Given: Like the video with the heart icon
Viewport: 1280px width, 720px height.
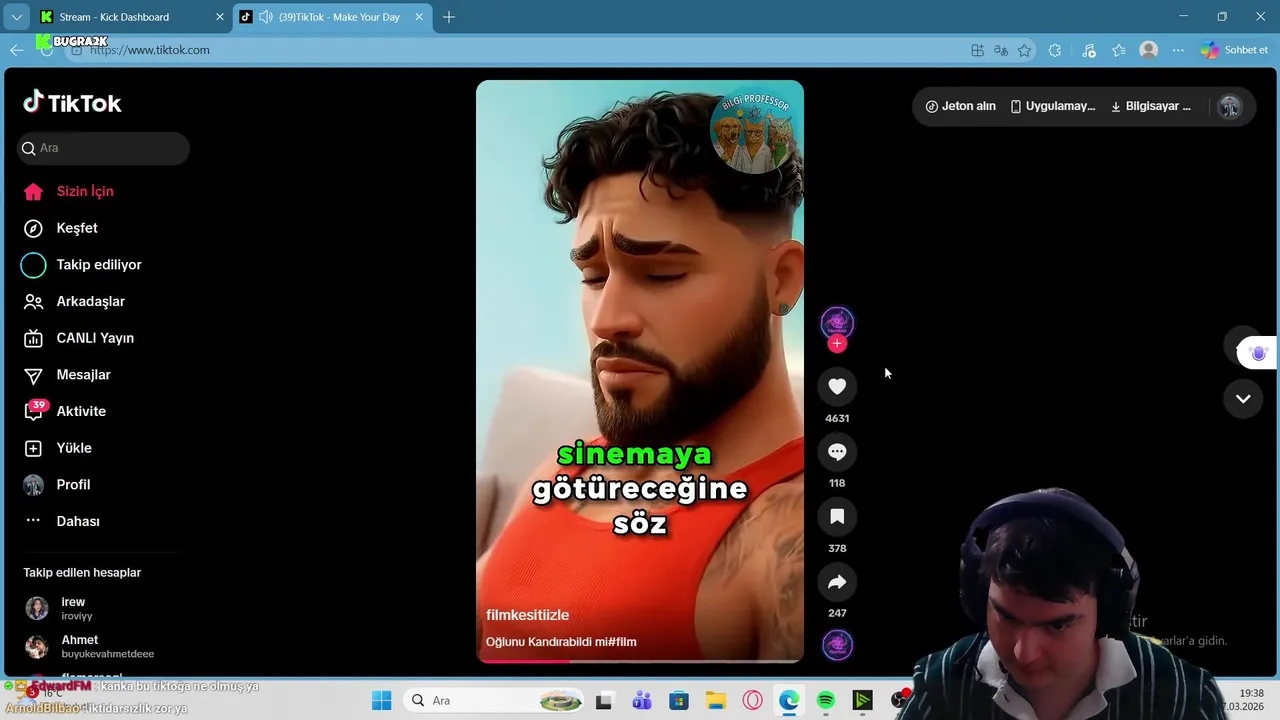Looking at the screenshot, I should coord(837,387).
